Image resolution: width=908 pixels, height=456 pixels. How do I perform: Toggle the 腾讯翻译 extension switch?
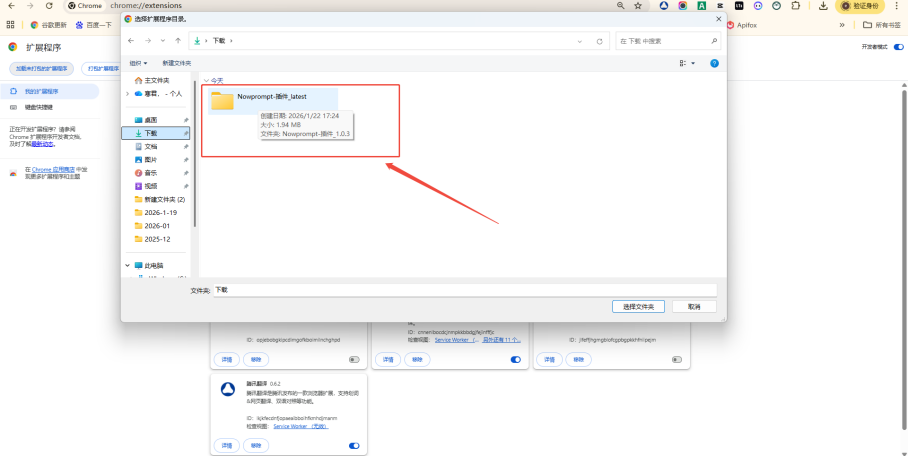pyautogui.click(x=354, y=445)
